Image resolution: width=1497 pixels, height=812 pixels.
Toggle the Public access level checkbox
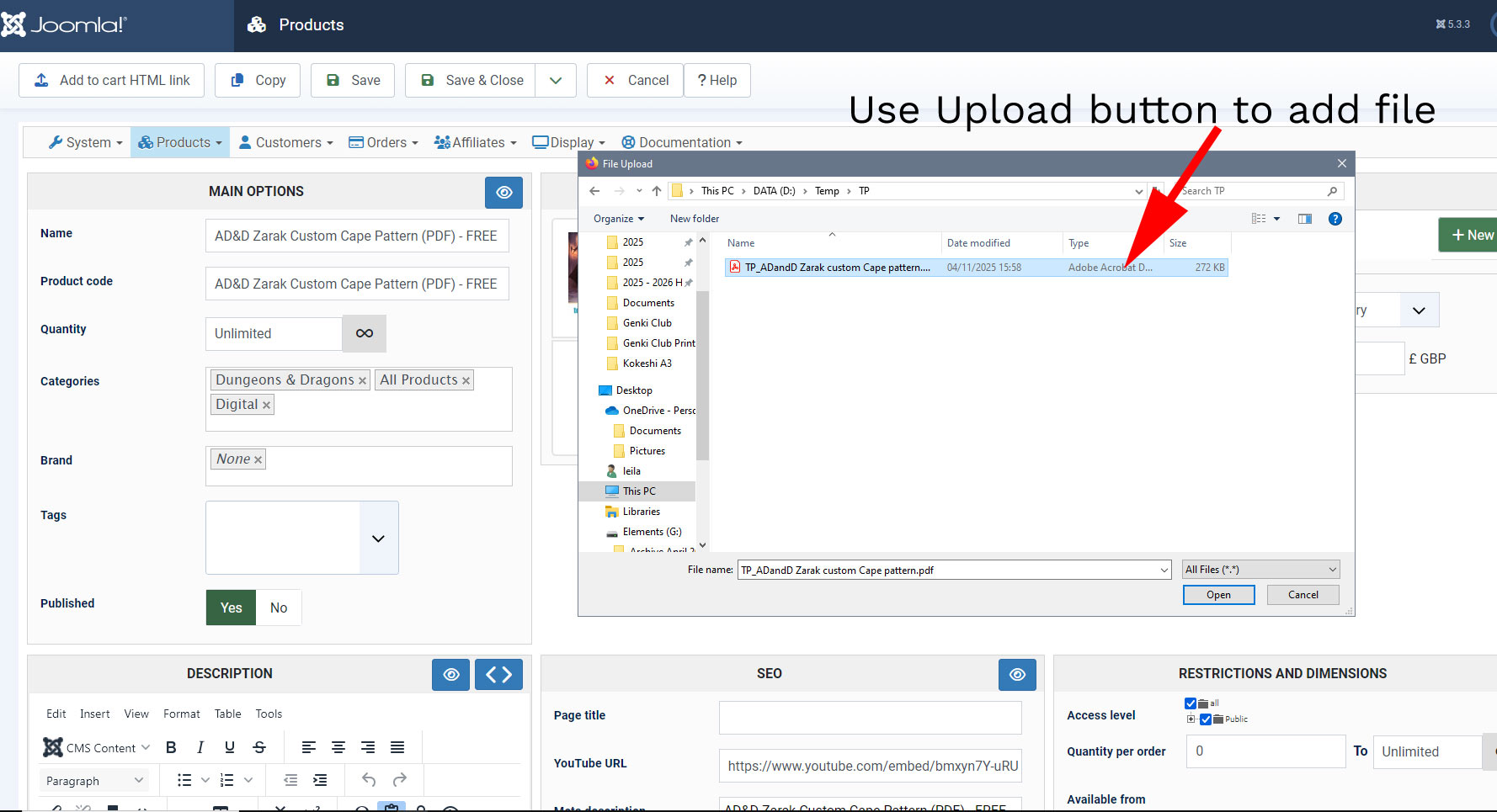pyautogui.click(x=1206, y=719)
